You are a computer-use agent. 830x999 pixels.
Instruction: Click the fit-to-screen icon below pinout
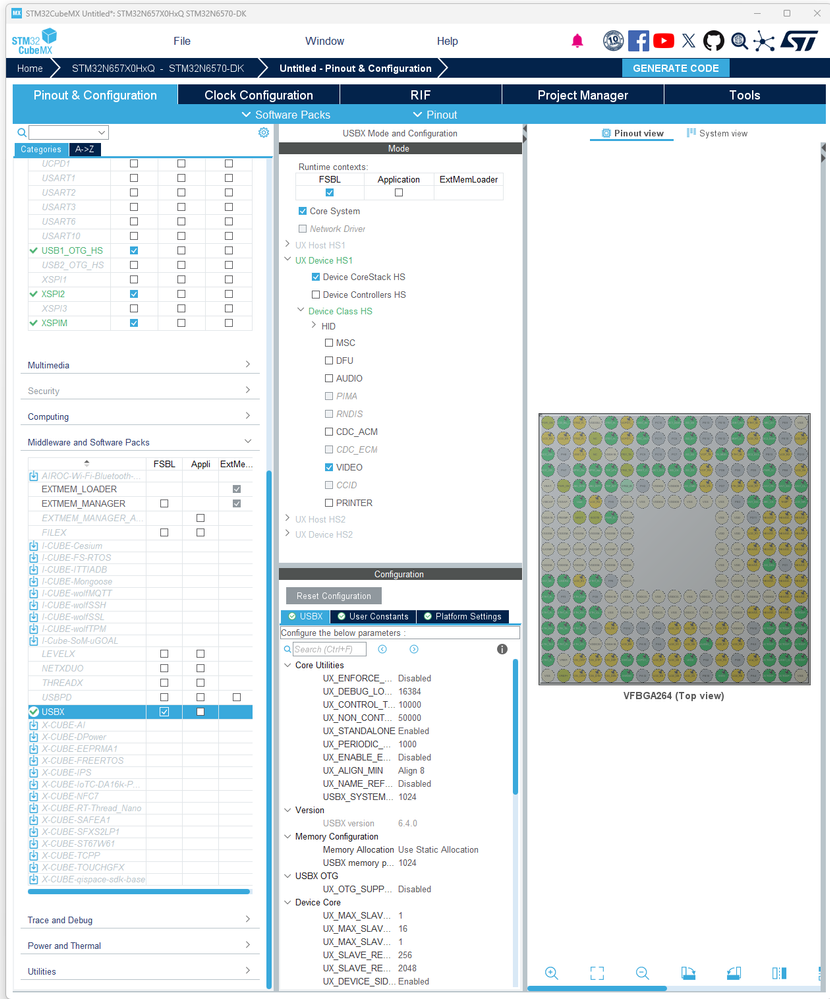(597, 973)
